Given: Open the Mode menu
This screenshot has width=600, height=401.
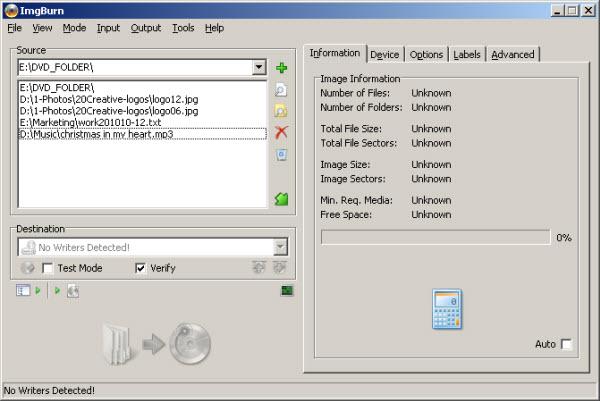Looking at the screenshot, I should click(74, 28).
